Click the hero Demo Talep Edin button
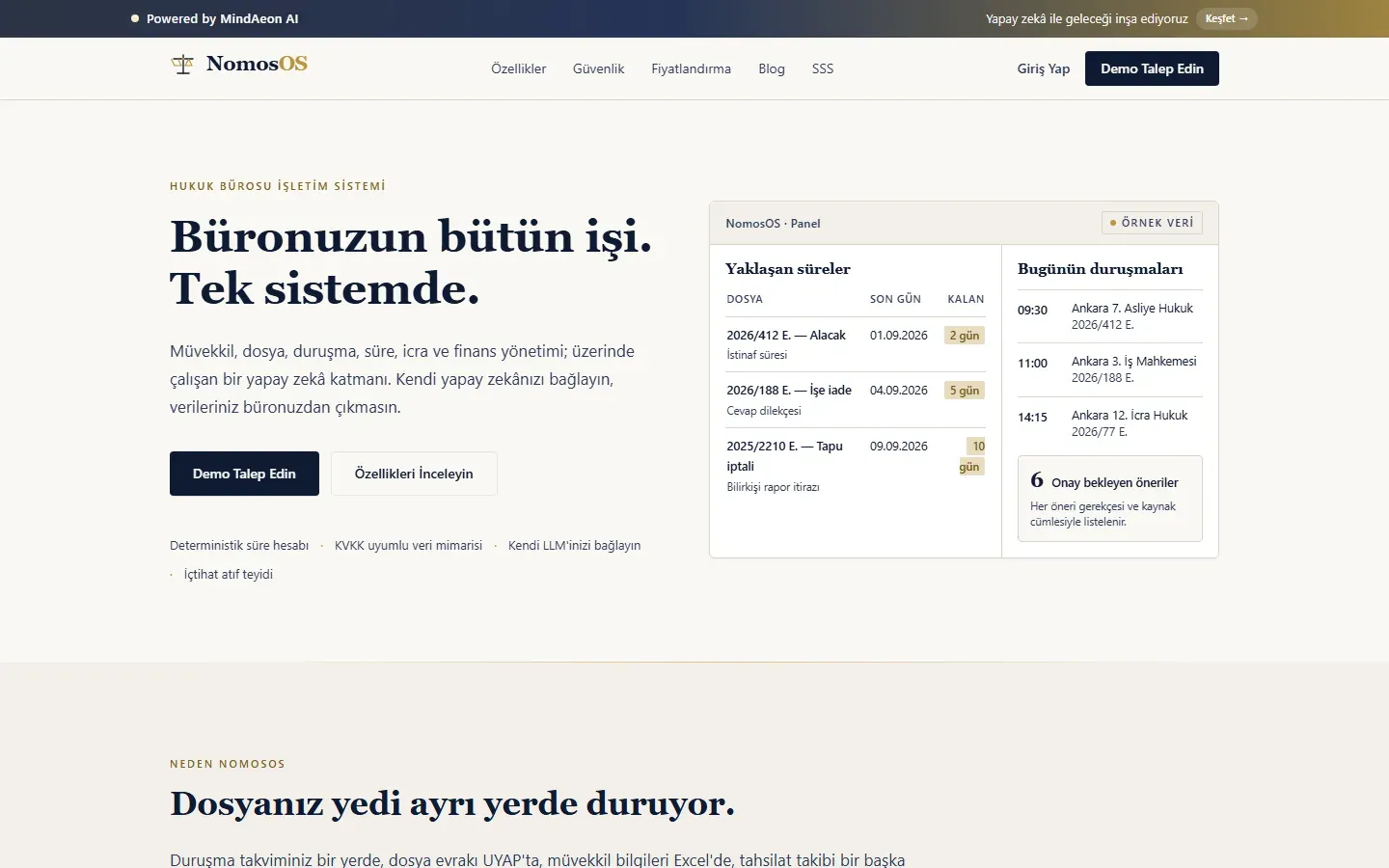This screenshot has height=868, width=1389. click(244, 474)
